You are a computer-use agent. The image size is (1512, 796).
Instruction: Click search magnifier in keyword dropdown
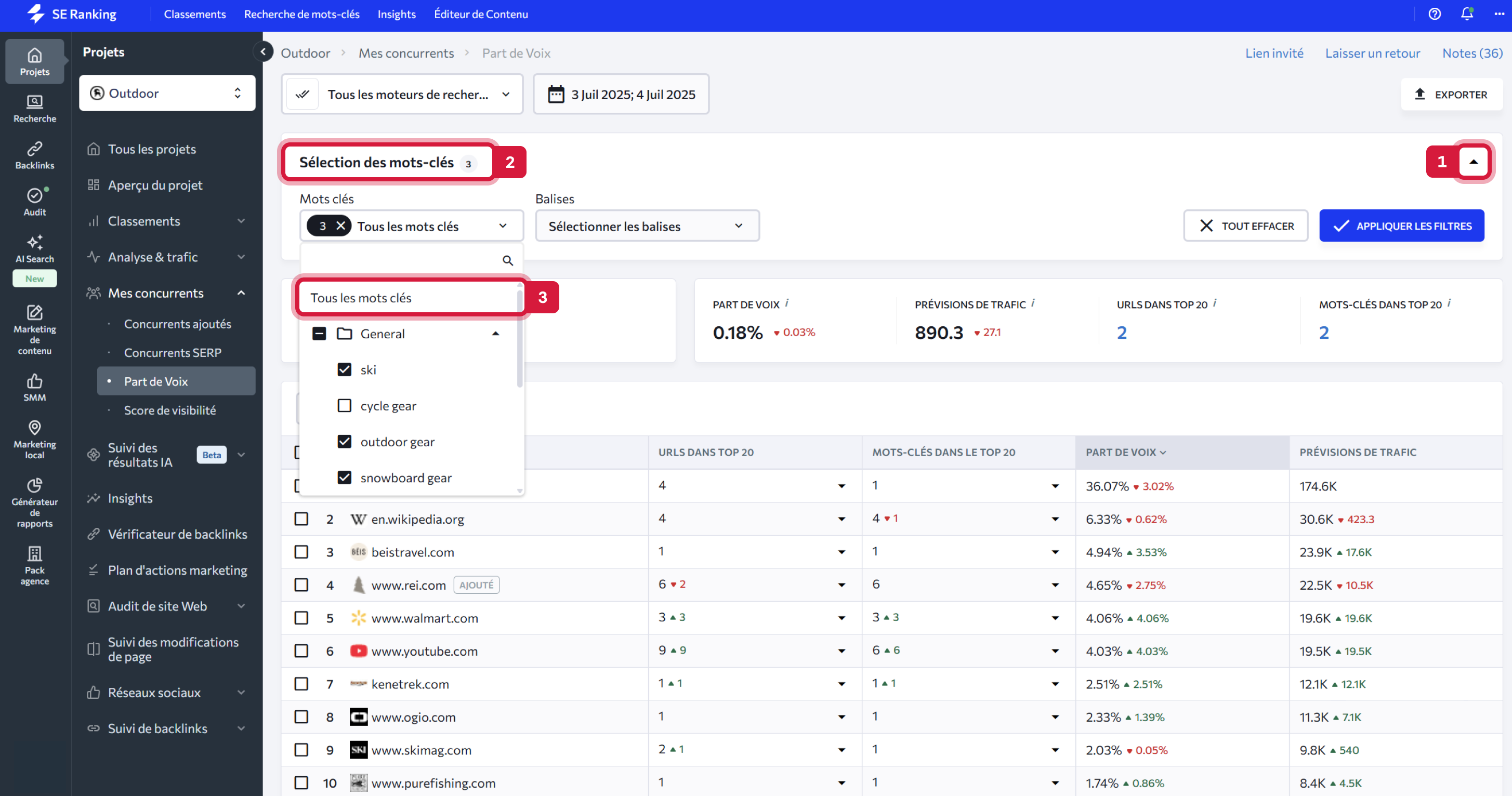point(508,260)
